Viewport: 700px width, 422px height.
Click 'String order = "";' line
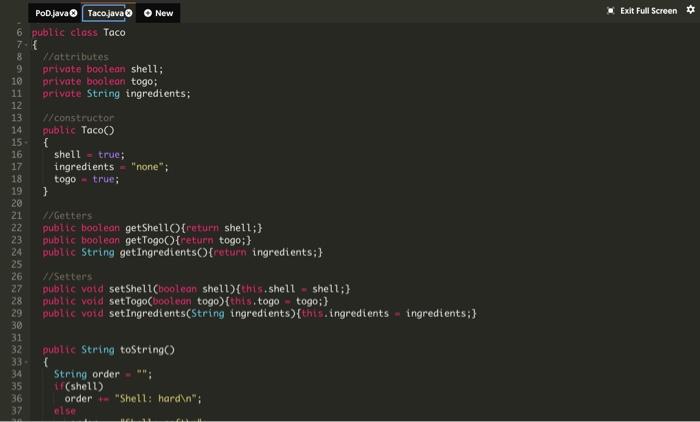tap(103, 374)
